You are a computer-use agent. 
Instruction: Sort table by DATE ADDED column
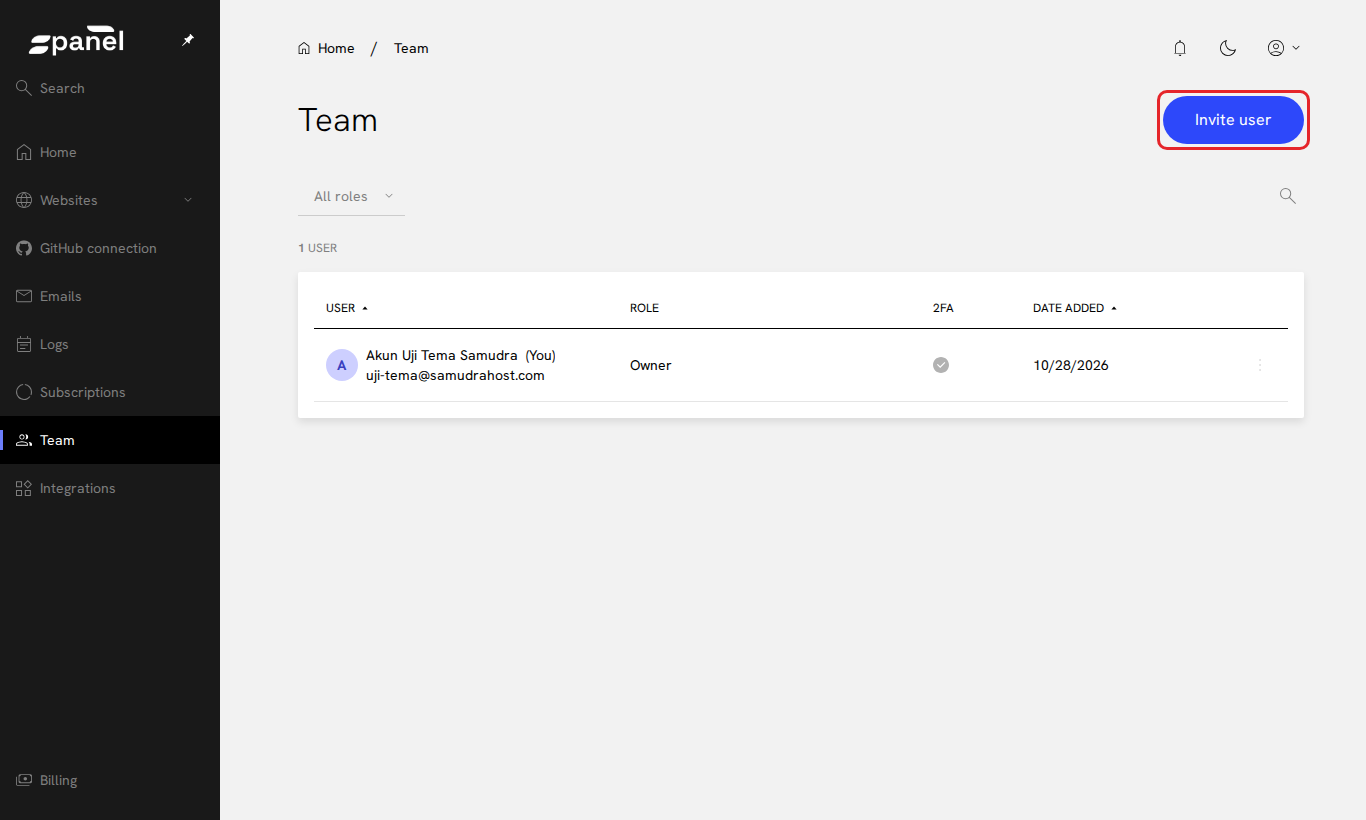point(1075,308)
